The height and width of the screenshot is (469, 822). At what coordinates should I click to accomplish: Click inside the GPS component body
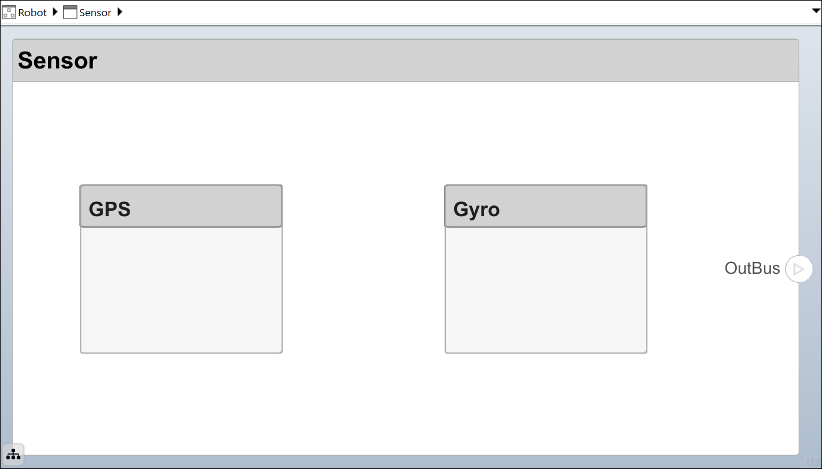coord(181,290)
